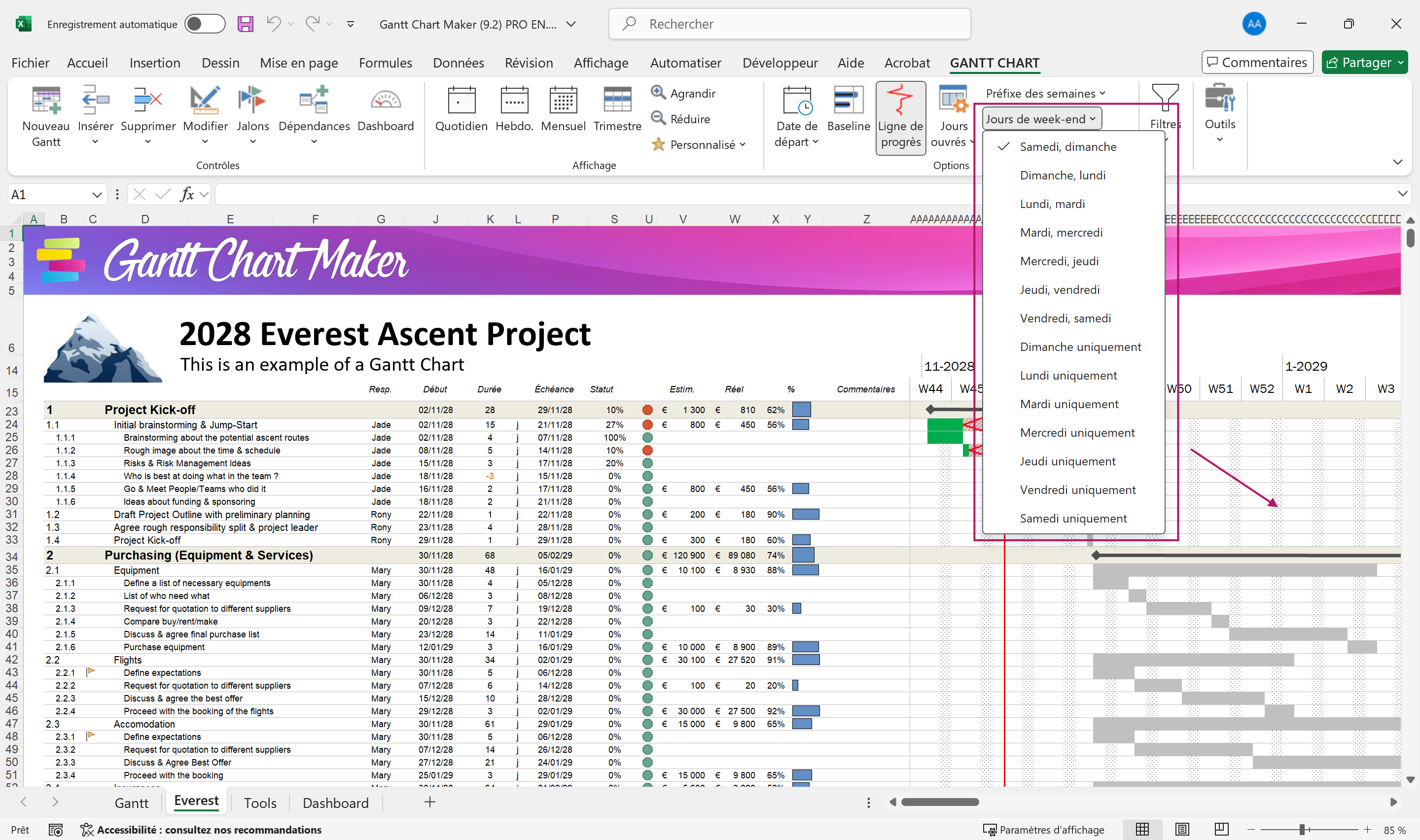
Task: Switch to the Tools sheet tab
Action: [260, 803]
